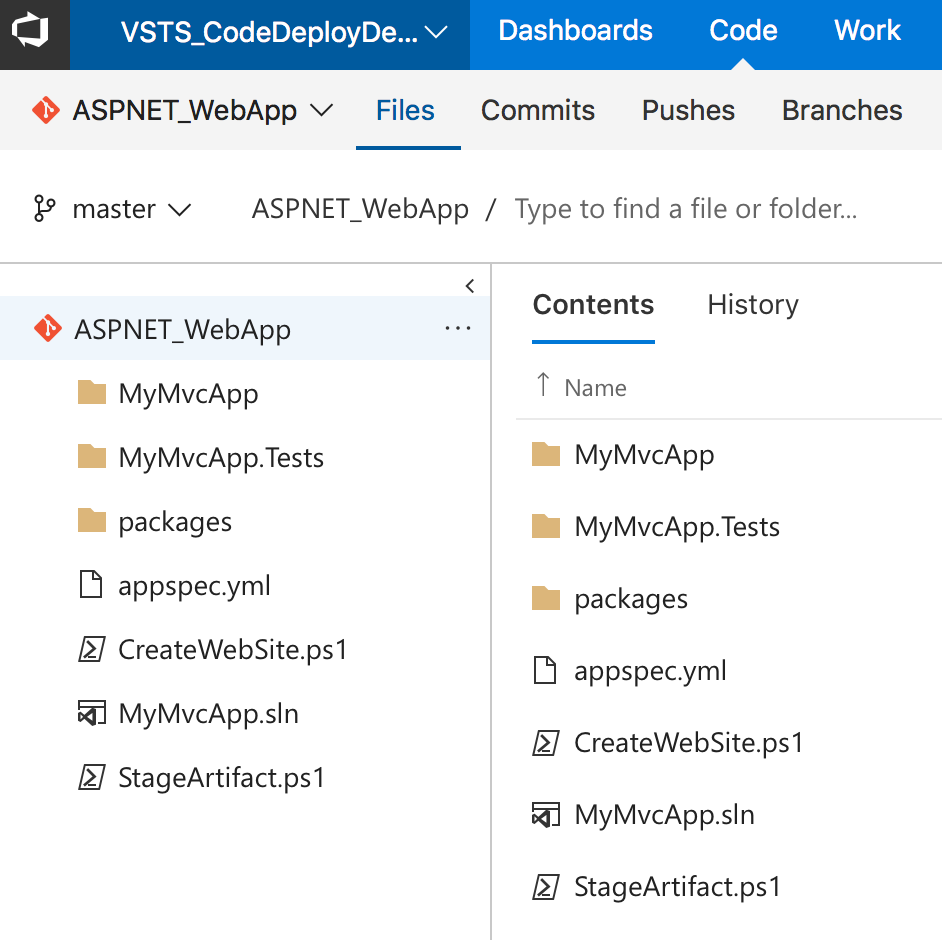Open CreateWebSite.ps1 in Contents list
The height and width of the screenshot is (940, 942).
(689, 744)
